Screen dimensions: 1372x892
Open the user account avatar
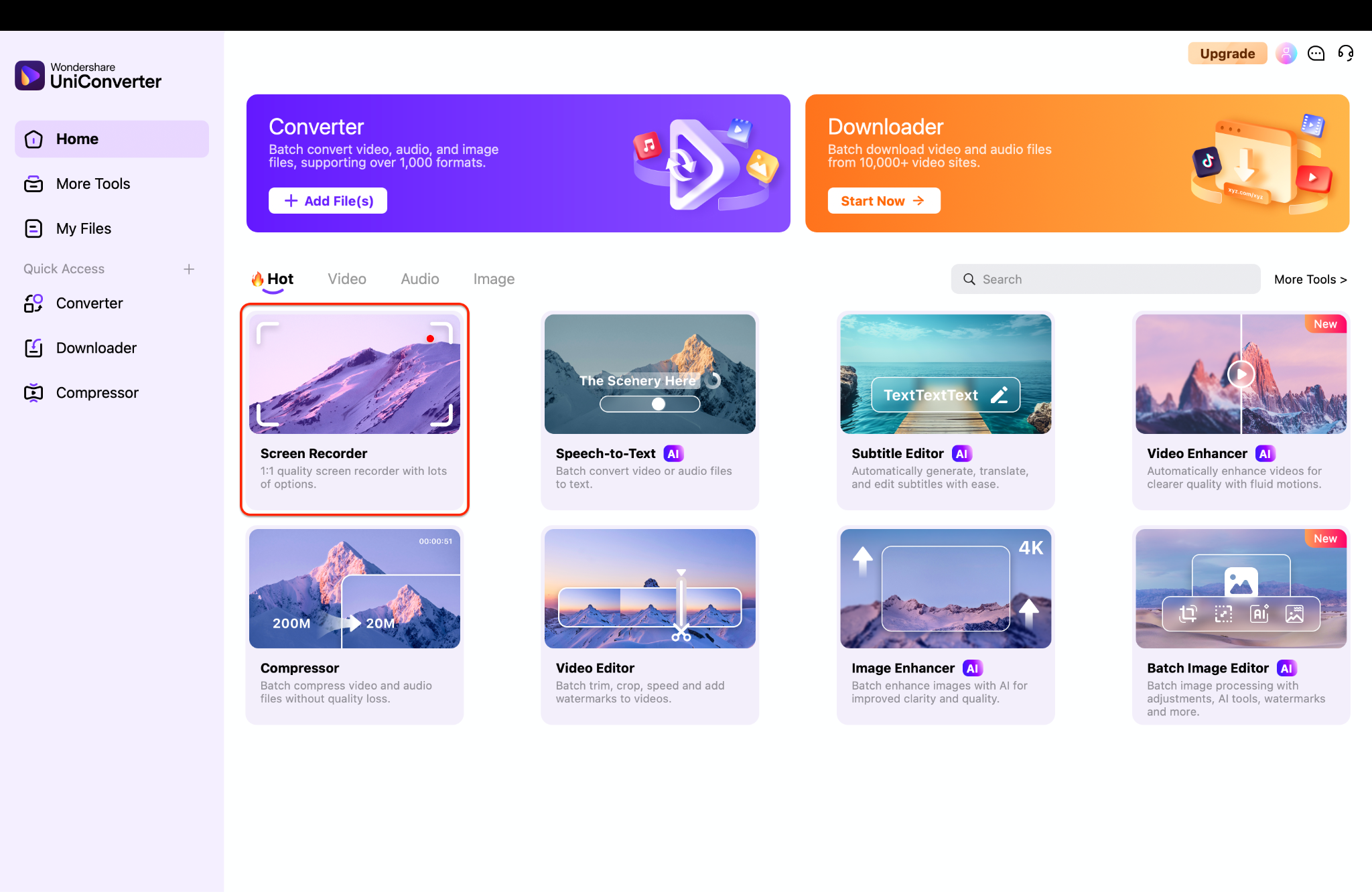pyautogui.click(x=1286, y=53)
